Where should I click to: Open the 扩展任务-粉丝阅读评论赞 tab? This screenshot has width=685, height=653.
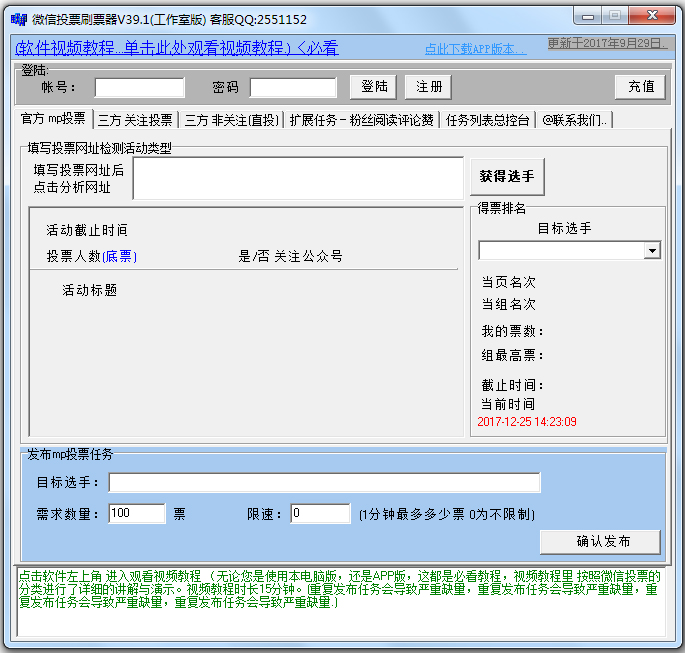tap(361, 120)
